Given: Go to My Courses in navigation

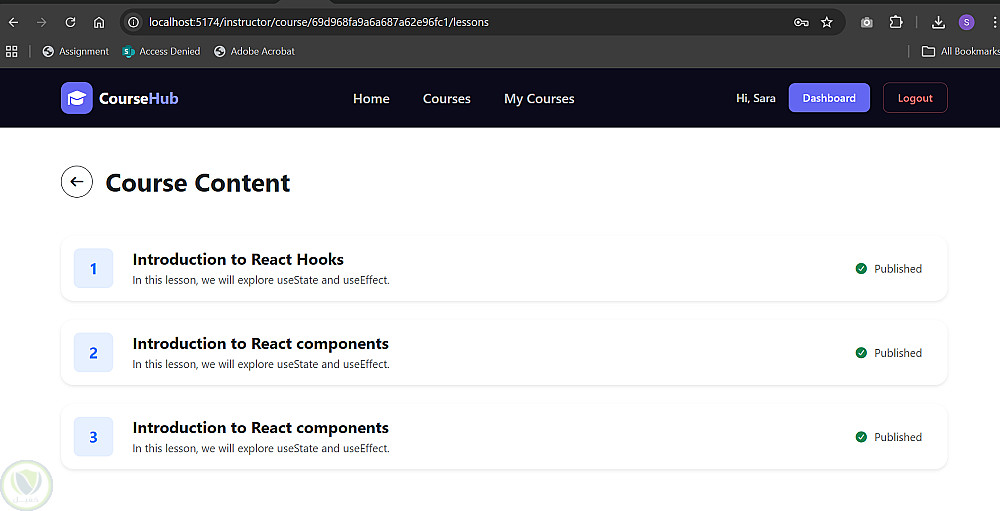Looking at the screenshot, I should 539,99.
